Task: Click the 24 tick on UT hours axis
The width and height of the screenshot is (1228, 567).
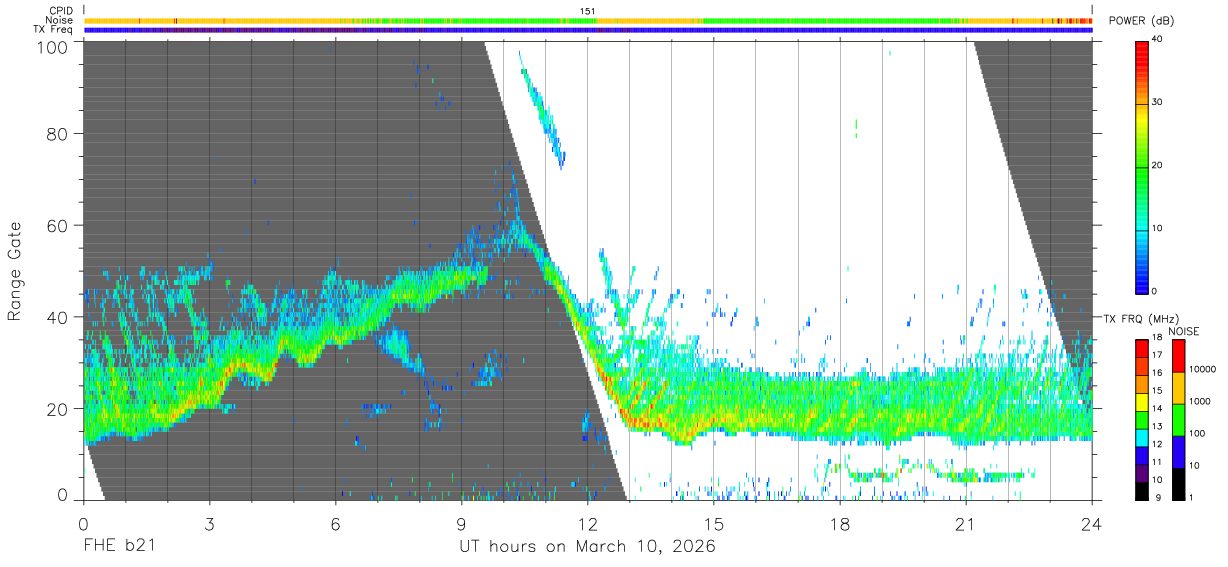Action: coord(1091,524)
